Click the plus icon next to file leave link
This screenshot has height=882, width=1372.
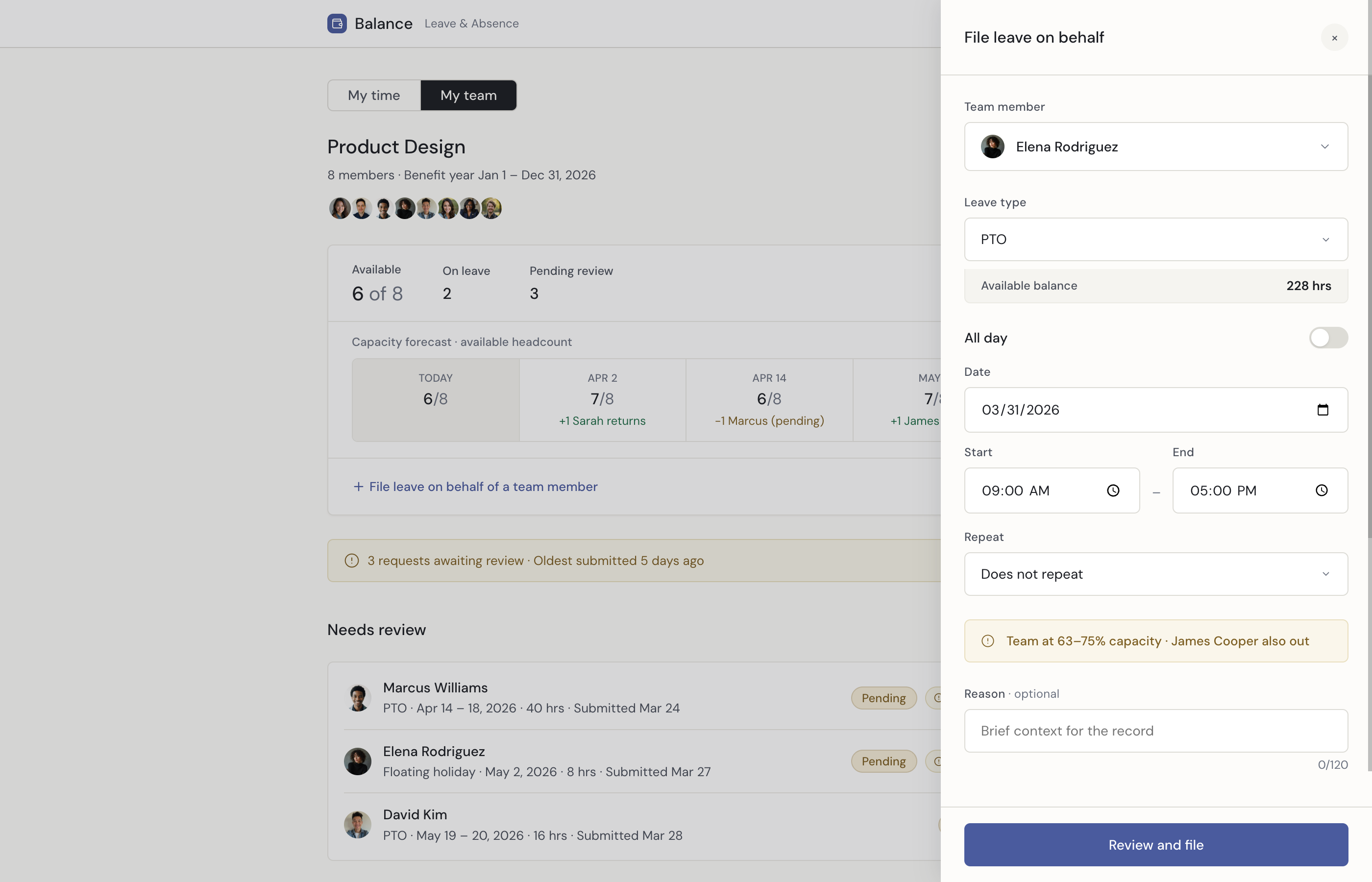[x=358, y=486]
